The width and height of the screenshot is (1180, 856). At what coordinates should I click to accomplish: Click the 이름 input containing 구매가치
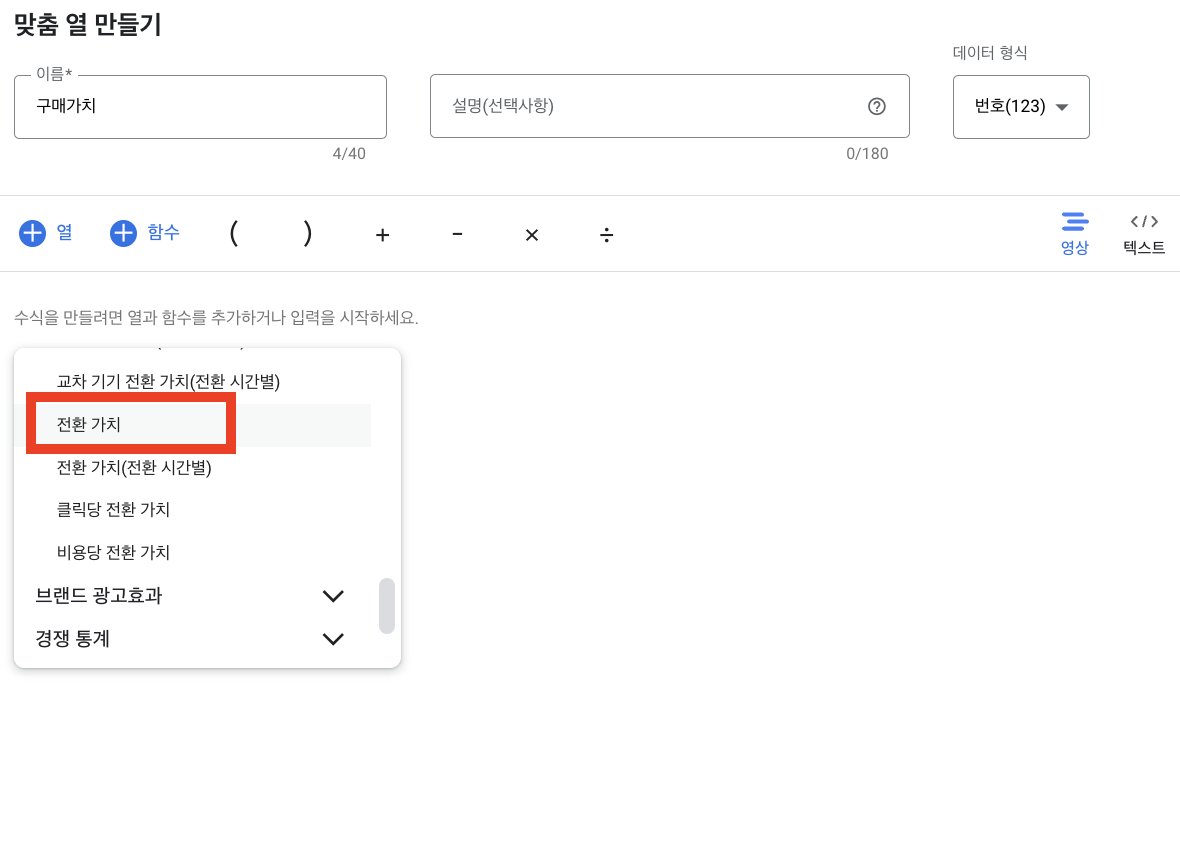(200, 106)
